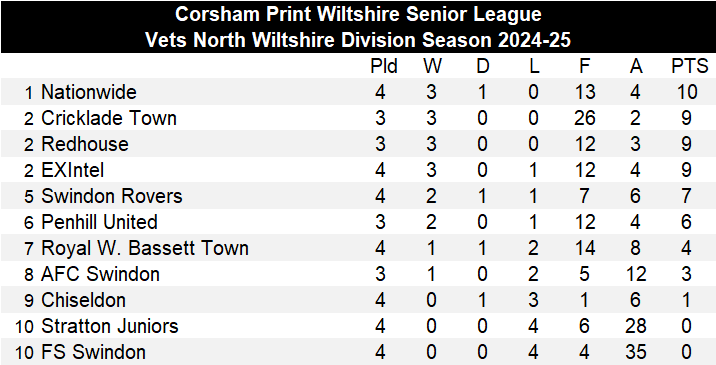The width and height of the screenshot is (716, 365).
Task: Select the FS Swindon team name
Action: coord(94,353)
